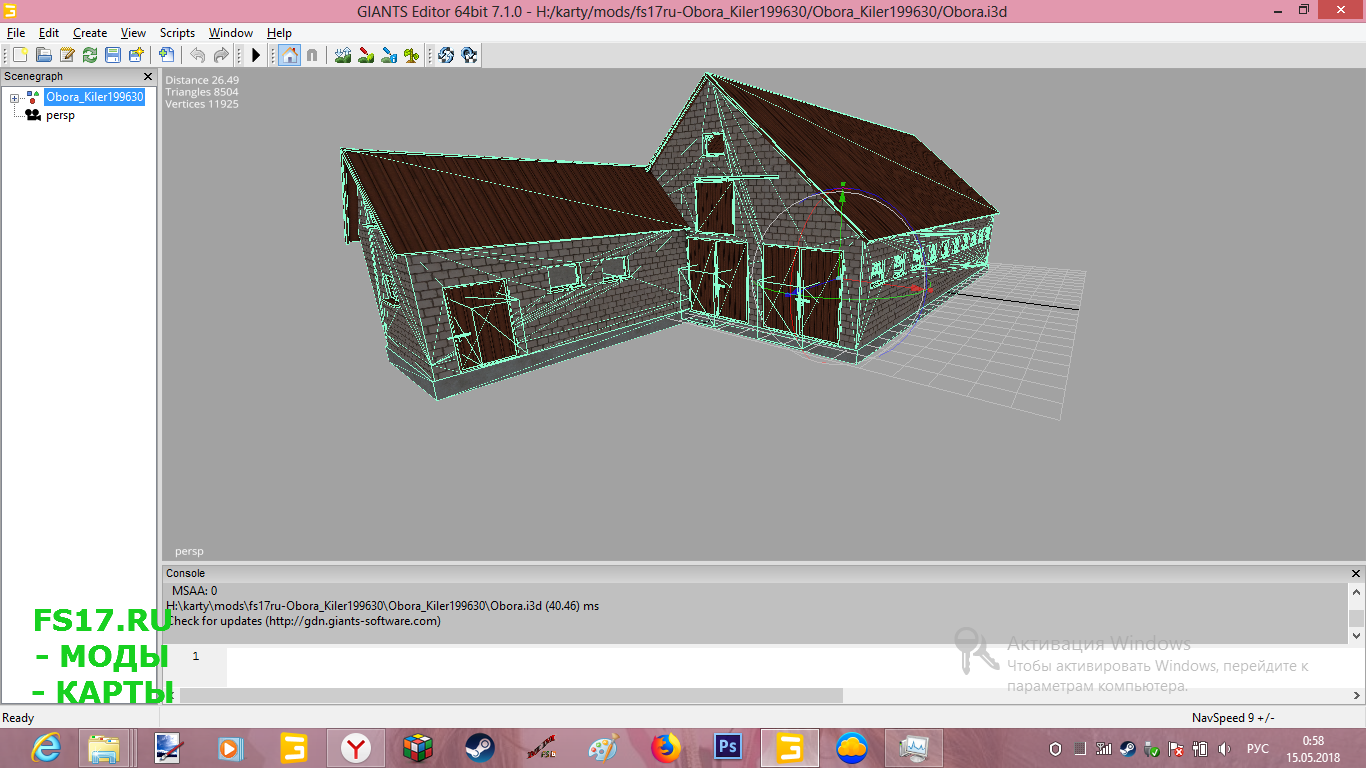
Task: Click the persp label in viewport corner
Action: [x=189, y=551]
